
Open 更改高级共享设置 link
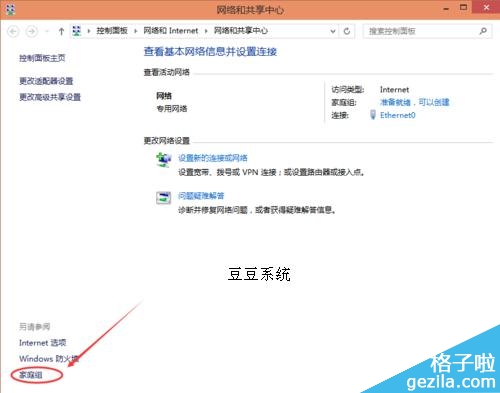tap(50, 97)
